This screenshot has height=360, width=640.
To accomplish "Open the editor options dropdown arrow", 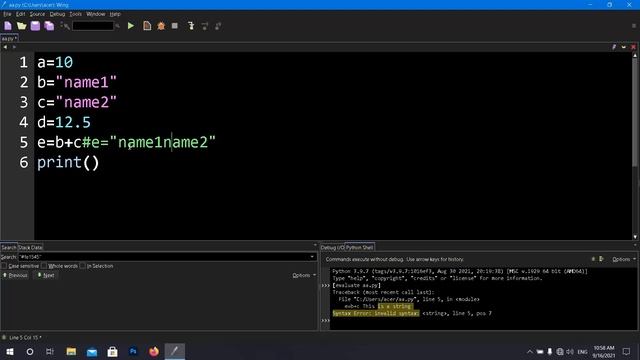I will pyautogui.click(x=624, y=47).
